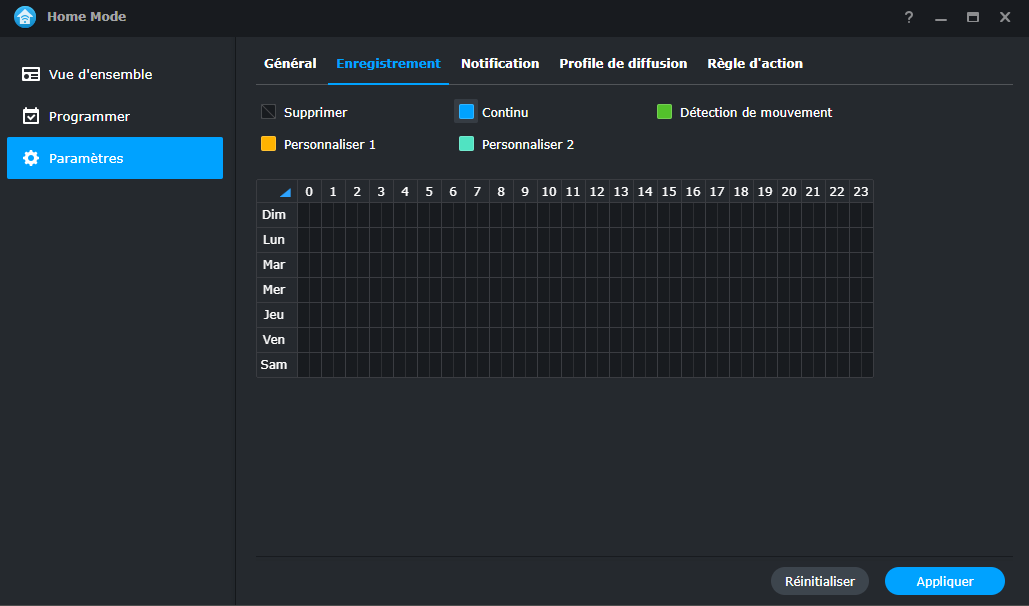Select the hour 12 column header
This screenshot has width=1029, height=606.
tap(597, 191)
